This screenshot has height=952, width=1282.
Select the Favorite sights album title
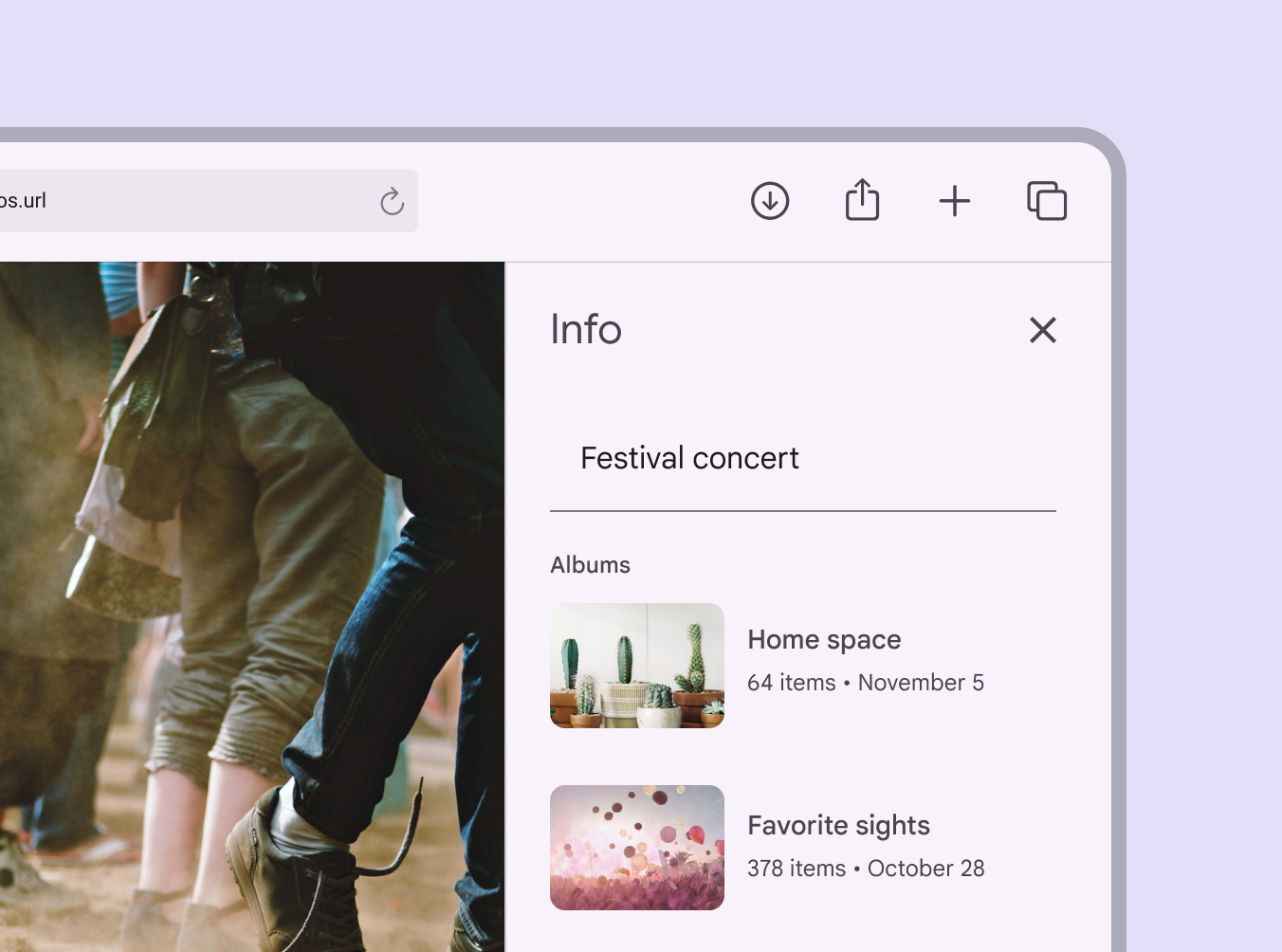coord(838,826)
